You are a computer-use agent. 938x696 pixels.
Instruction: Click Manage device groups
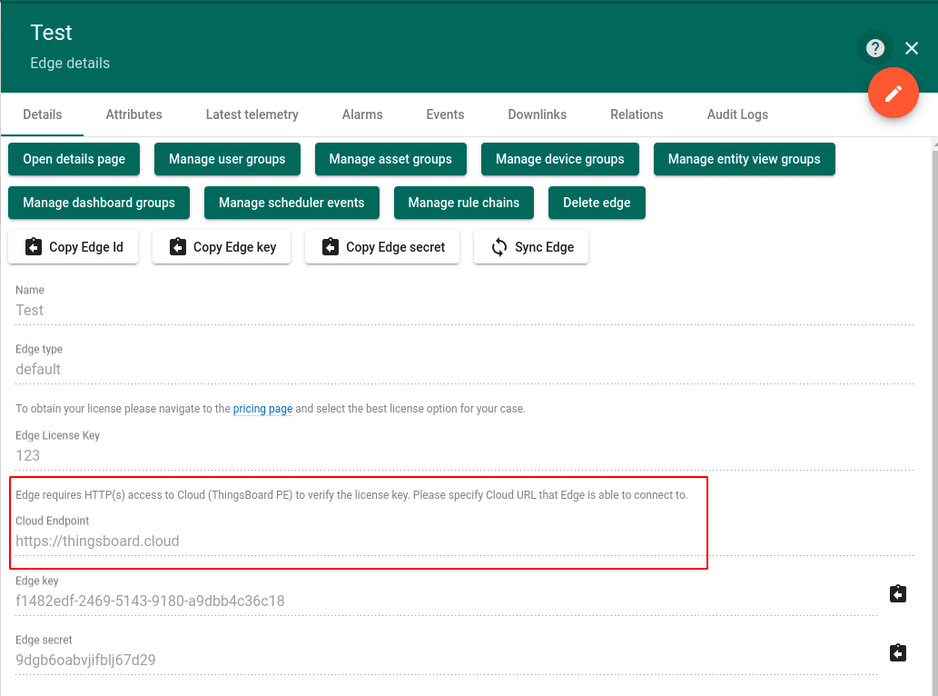point(559,159)
